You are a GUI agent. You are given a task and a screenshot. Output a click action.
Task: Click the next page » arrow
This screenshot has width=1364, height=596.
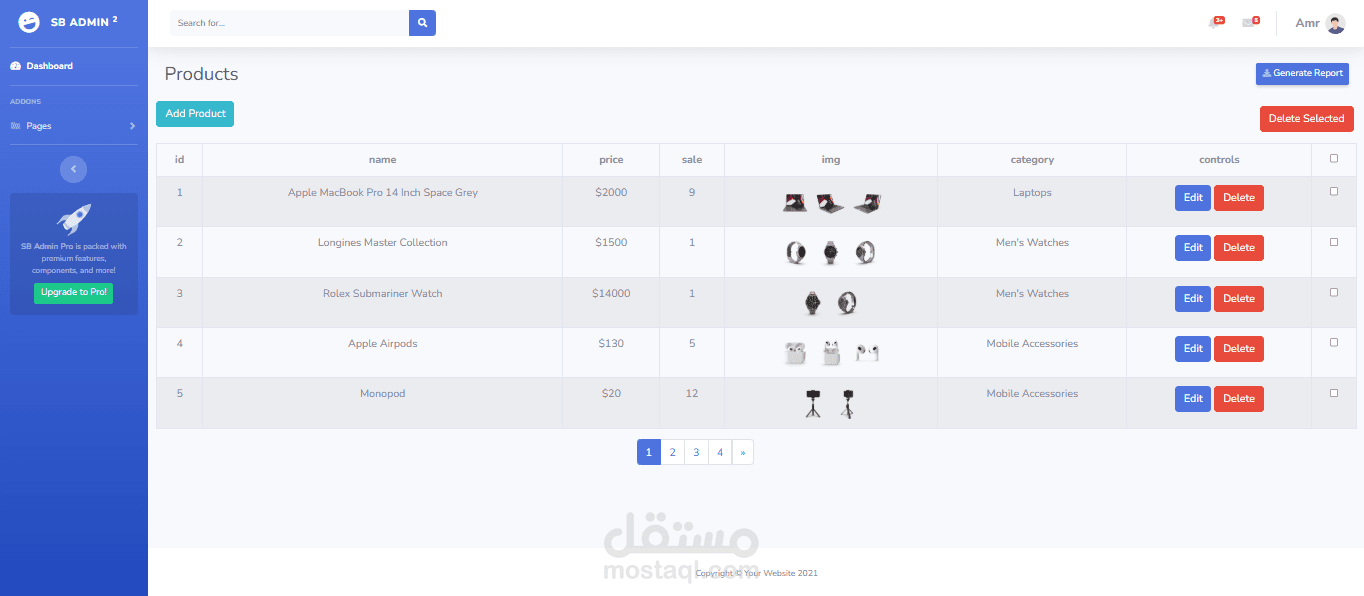743,452
